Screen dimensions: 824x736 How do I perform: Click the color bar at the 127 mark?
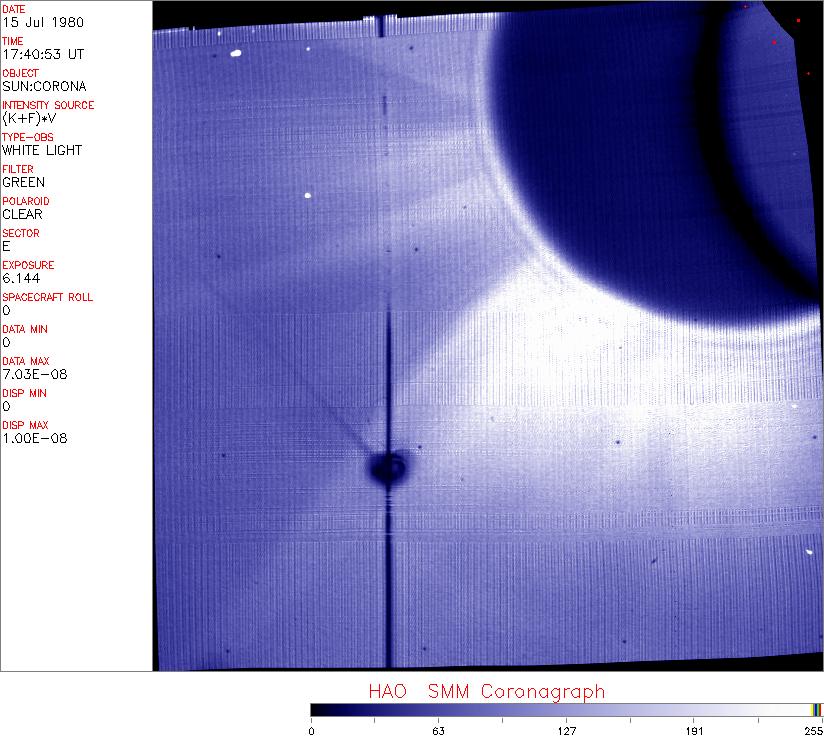click(x=566, y=709)
